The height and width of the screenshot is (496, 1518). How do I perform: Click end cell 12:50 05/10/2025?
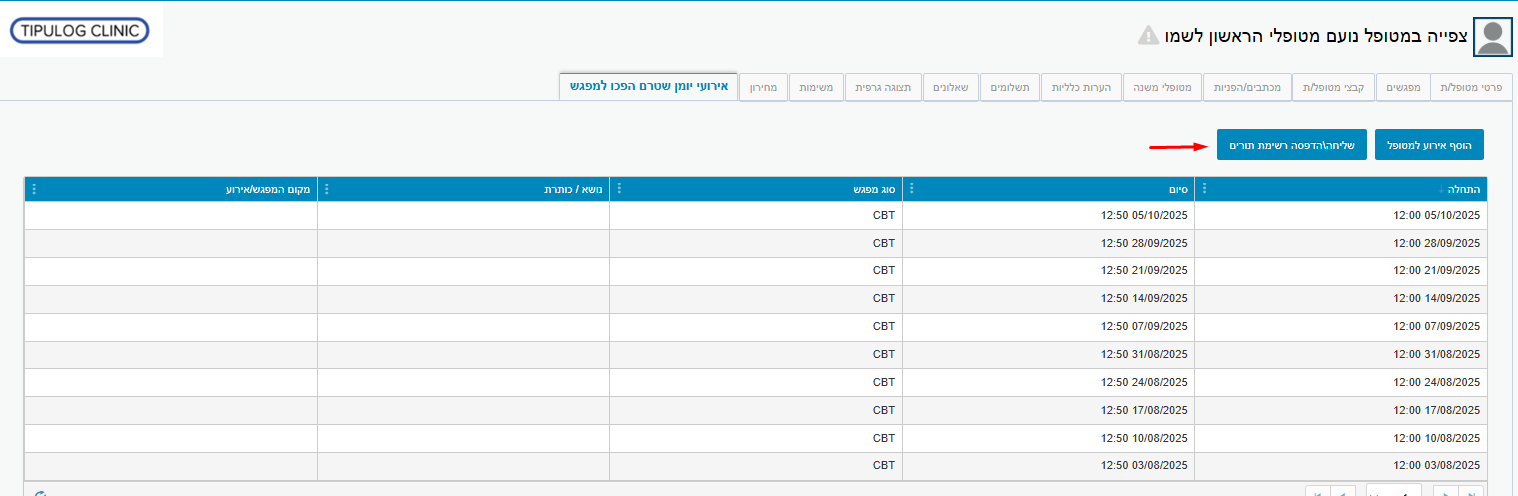coord(1048,215)
